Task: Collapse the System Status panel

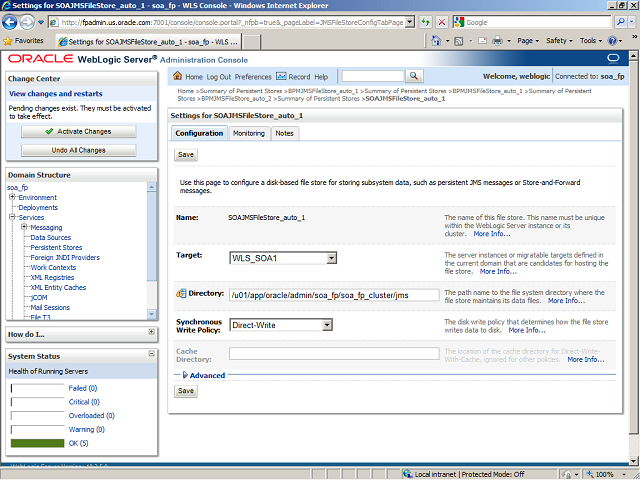Action: [151, 356]
